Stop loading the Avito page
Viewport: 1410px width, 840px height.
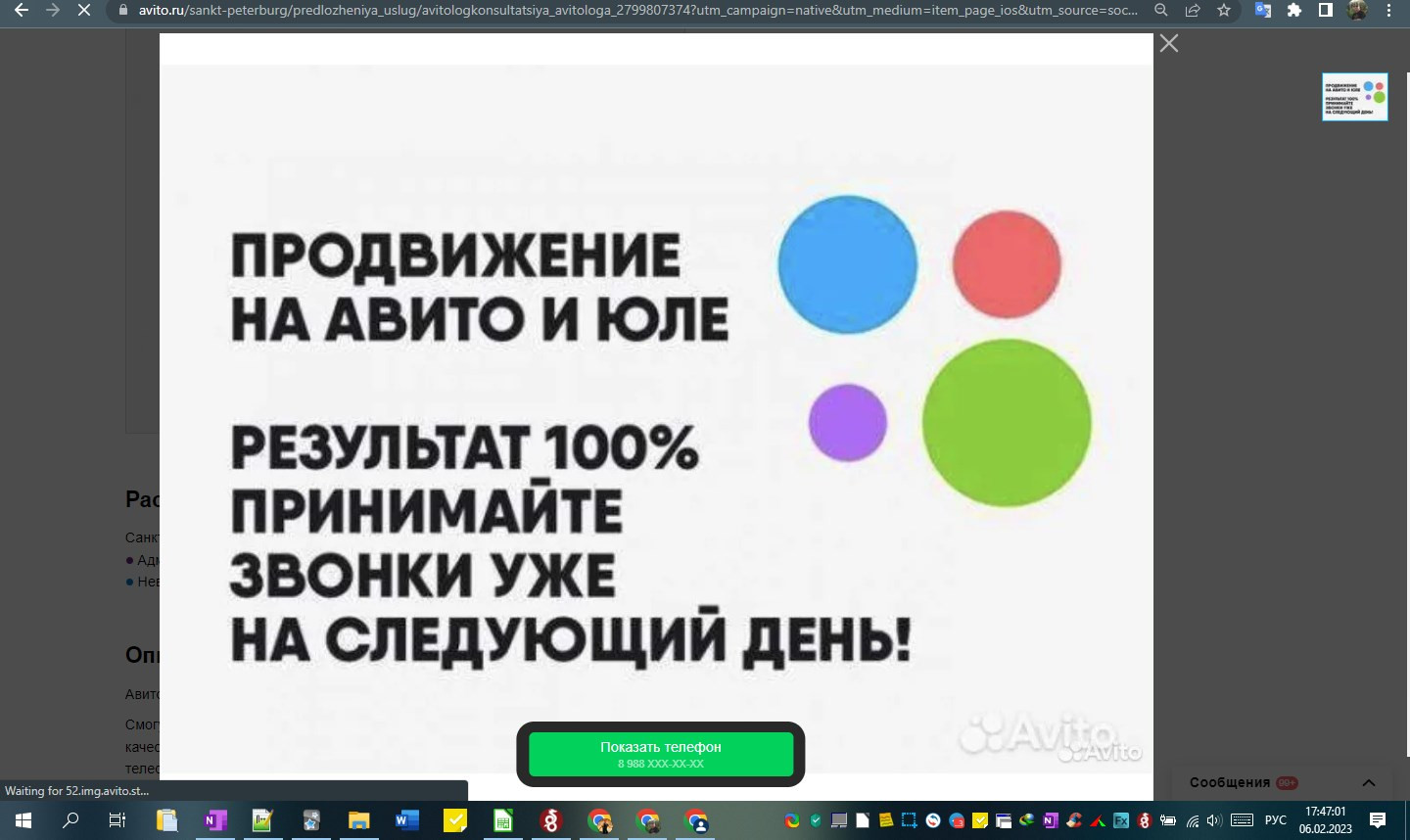[x=83, y=10]
